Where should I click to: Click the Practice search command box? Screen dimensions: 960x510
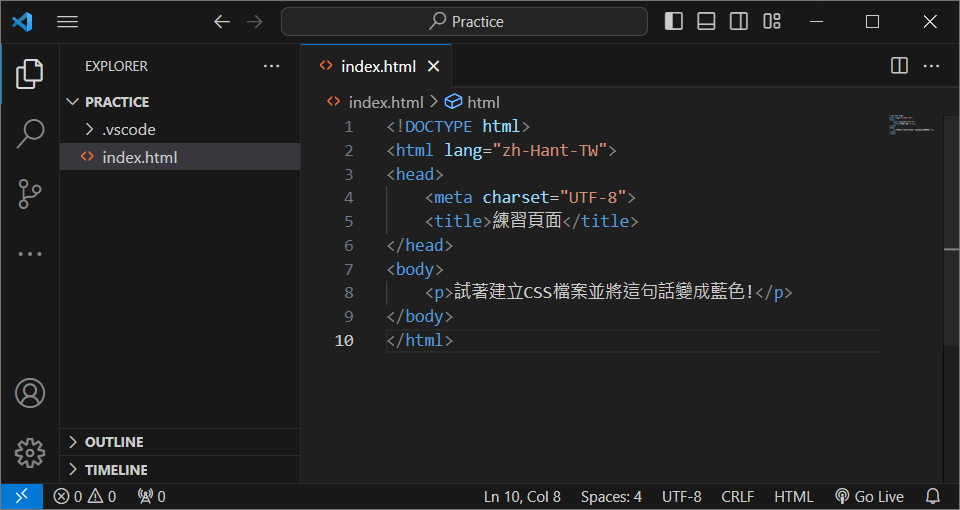[464, 22]
